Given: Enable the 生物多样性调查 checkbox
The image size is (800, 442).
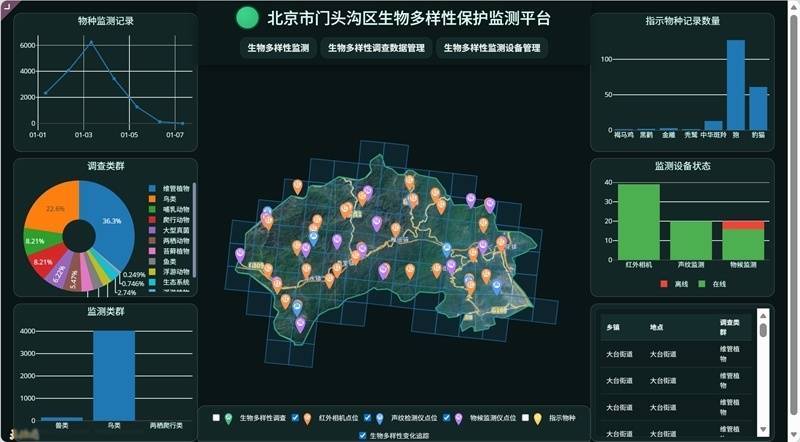Looking at the screenshot, I should [x=216, y=419].
